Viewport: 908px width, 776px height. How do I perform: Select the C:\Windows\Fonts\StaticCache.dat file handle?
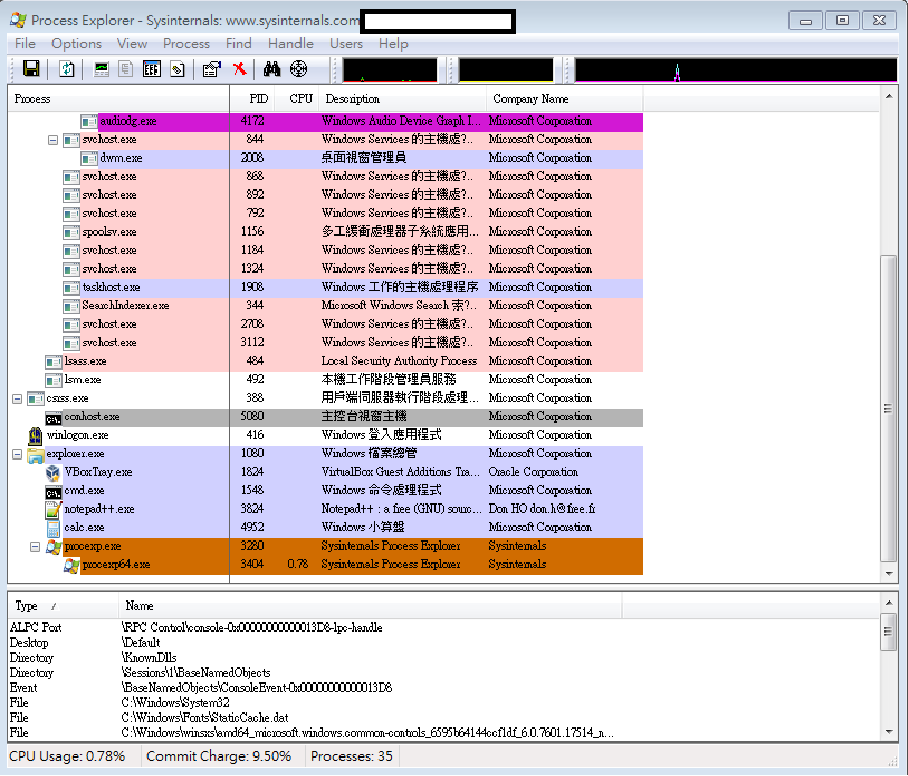316,718
